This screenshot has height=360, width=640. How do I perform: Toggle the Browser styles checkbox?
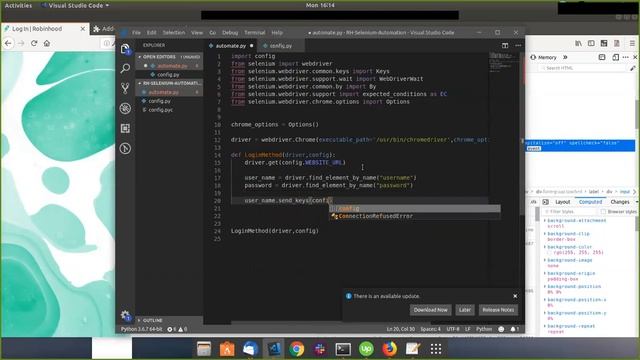[603, 212]
